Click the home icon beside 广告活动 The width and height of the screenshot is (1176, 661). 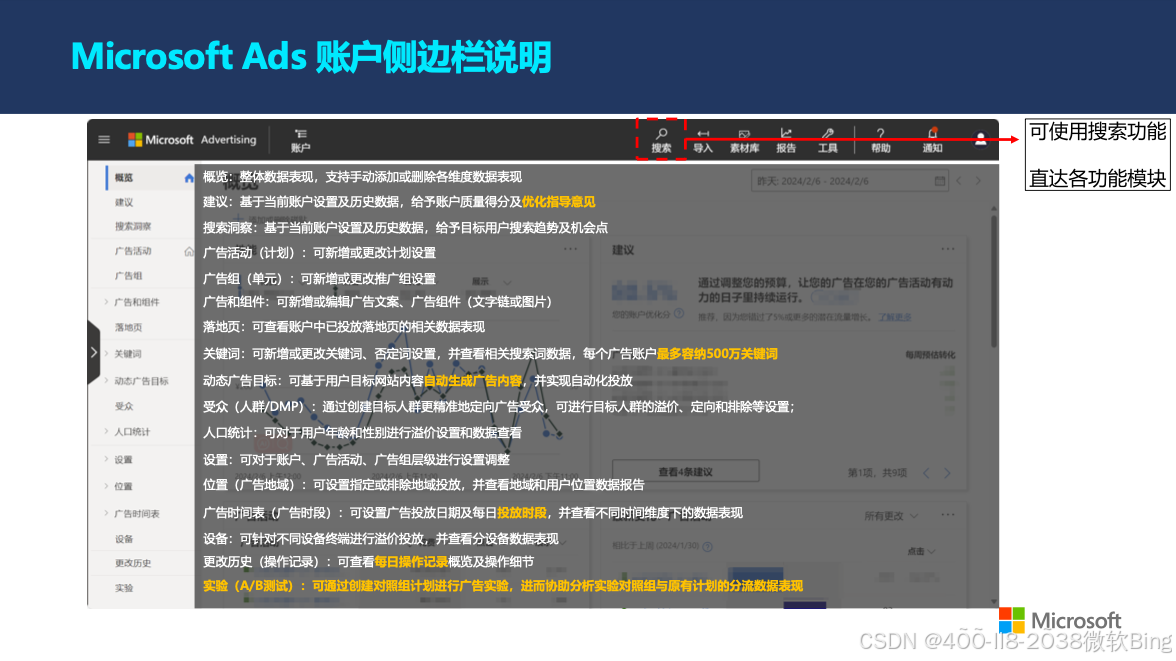click(x=189, y=251)
